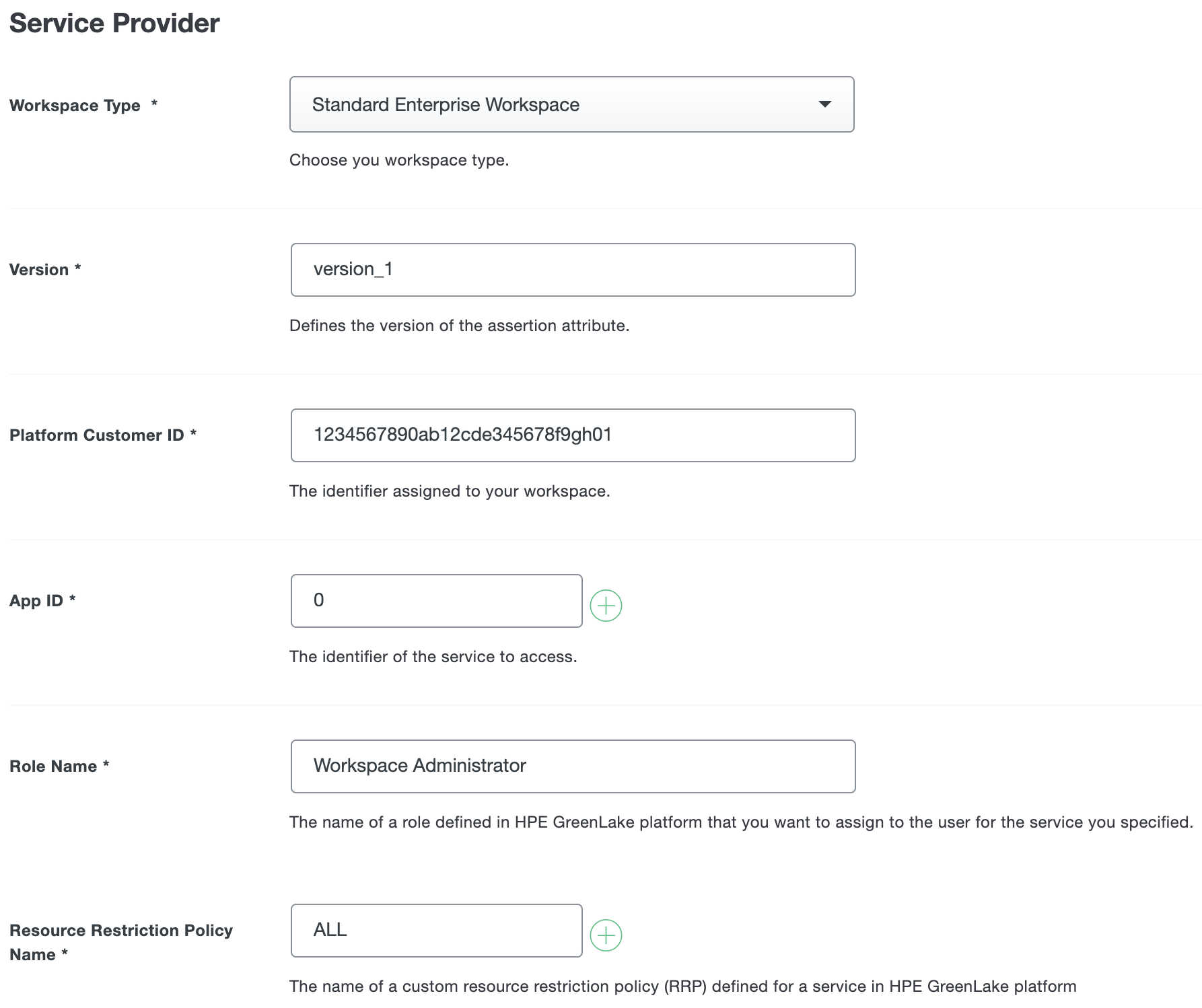
Task: Click the Version label
Action: point(39,269)
